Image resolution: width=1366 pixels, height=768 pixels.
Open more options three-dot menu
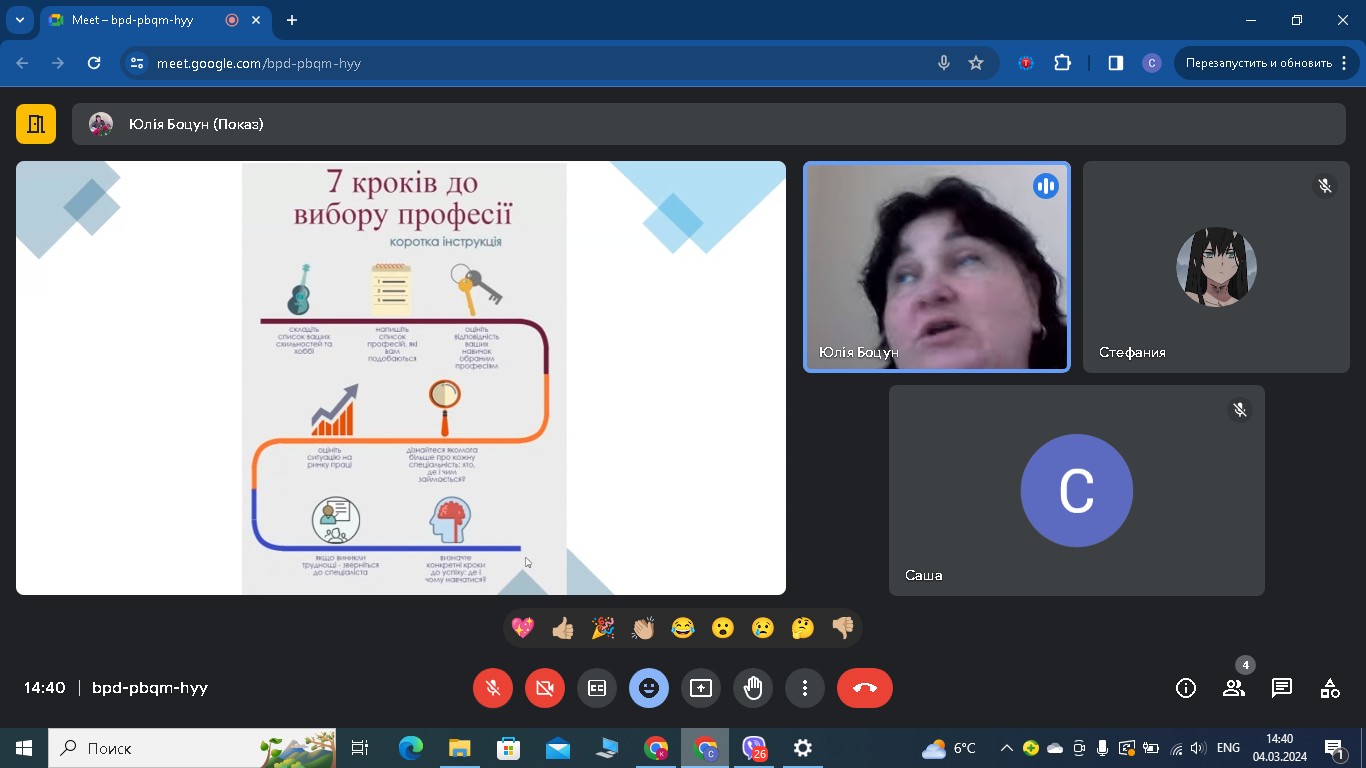(x=805, y=688)
